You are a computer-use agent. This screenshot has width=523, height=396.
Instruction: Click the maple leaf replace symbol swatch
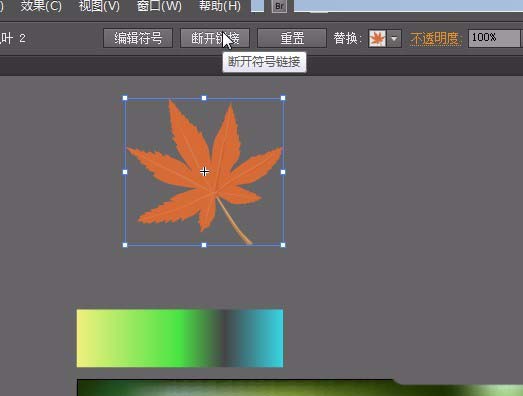coord(377,38)
